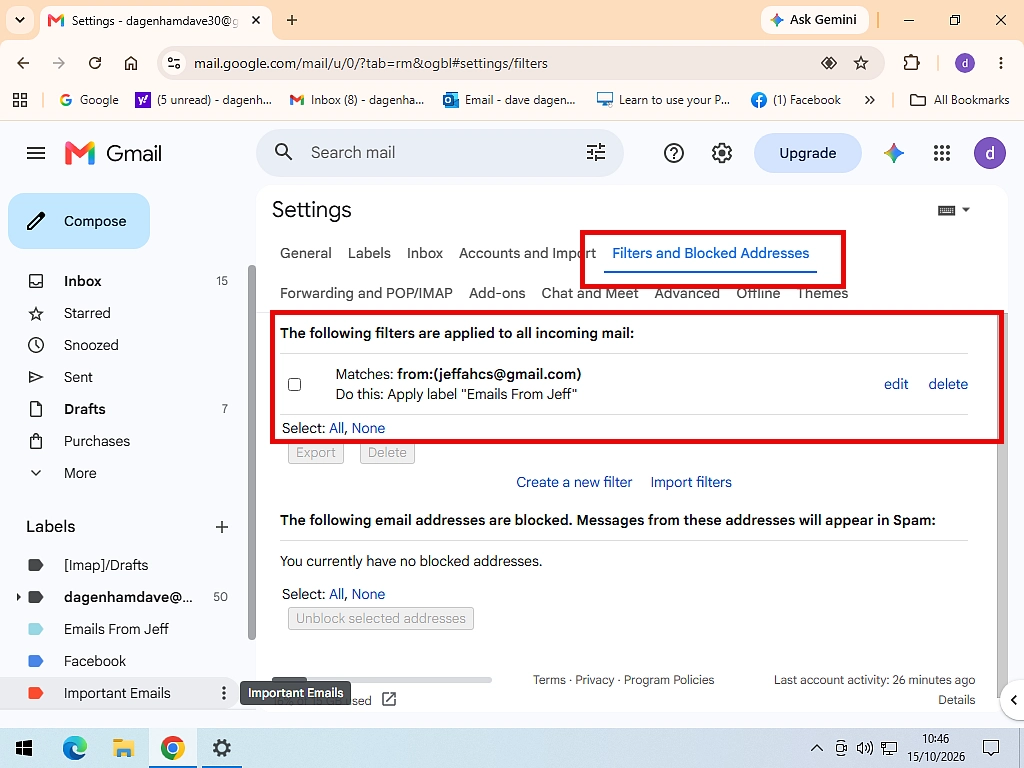Click Import filters link
Image resolution: width=1024 pixels, height=768 pixels.
pyautogui.click(x=691, y=482)
